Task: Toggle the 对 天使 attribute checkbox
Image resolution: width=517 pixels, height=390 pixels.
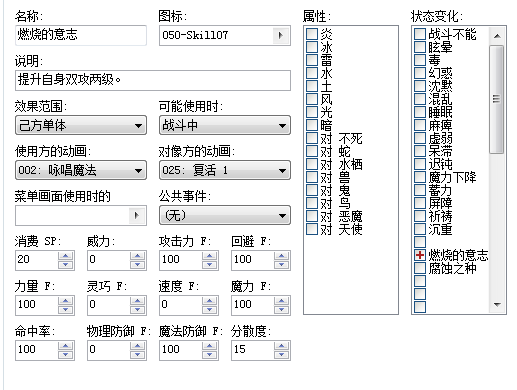Action: coord(312,229)
